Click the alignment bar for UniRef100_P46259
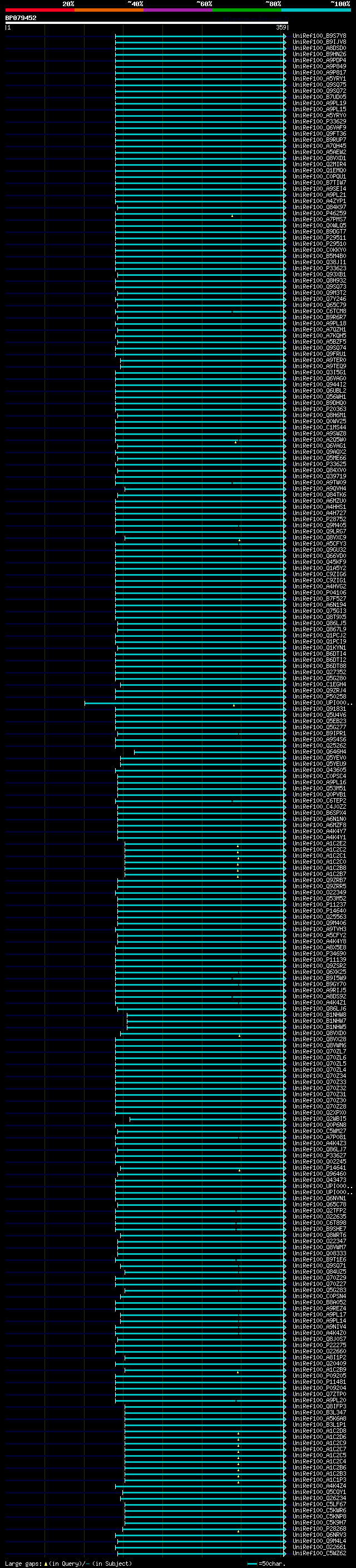Screen dimensions: 356x1568 (x=201, y=214)
